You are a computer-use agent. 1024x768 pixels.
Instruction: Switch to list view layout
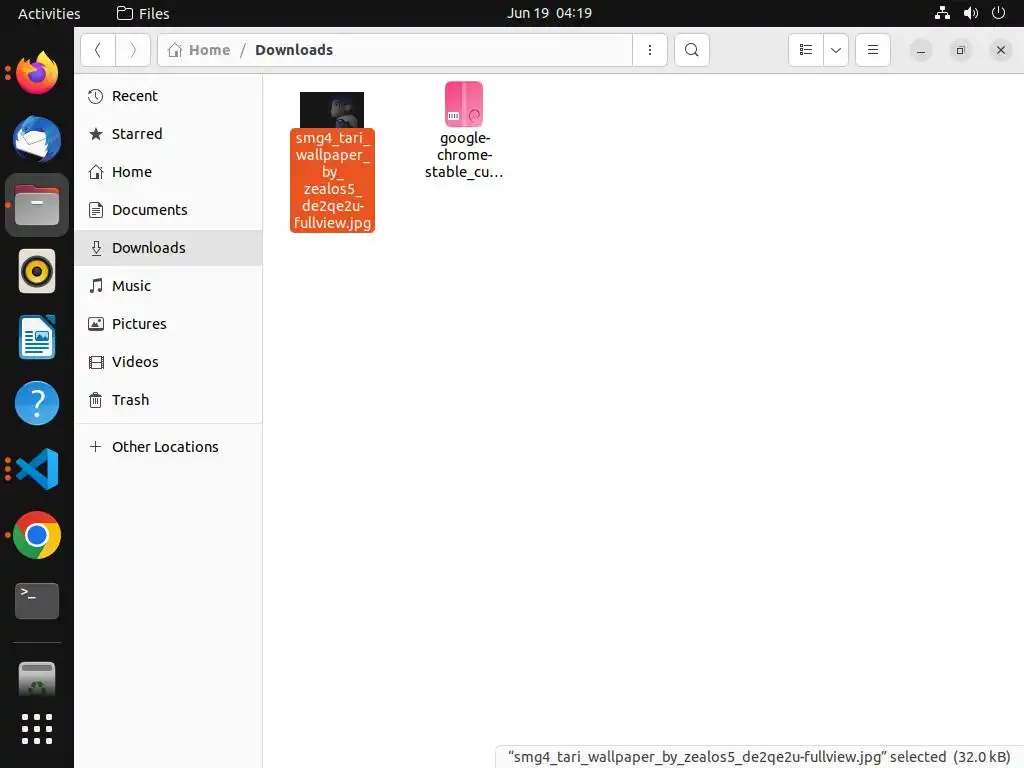(x=806, y=50)
